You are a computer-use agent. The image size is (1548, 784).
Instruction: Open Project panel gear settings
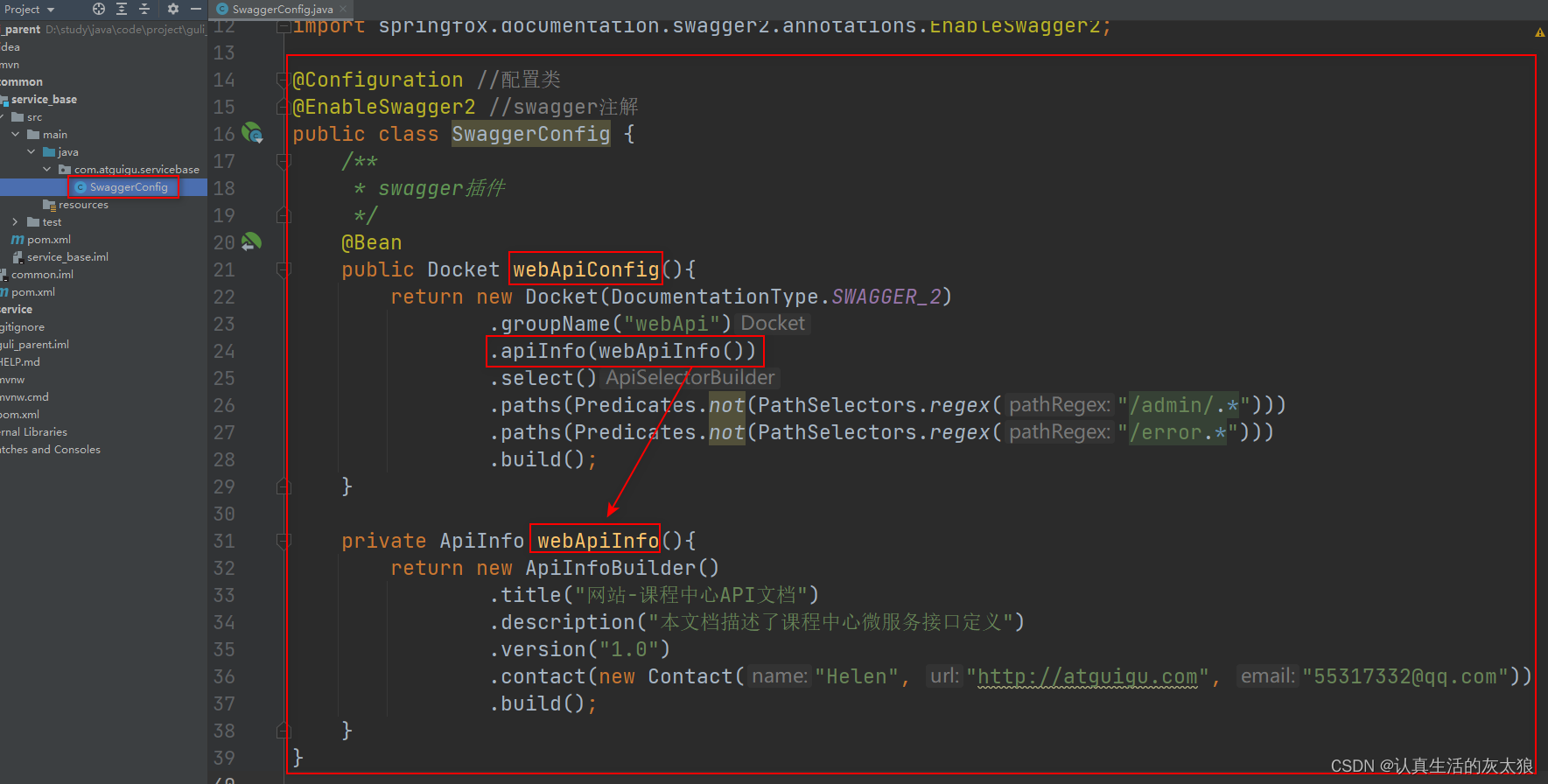tap(173, 9)
